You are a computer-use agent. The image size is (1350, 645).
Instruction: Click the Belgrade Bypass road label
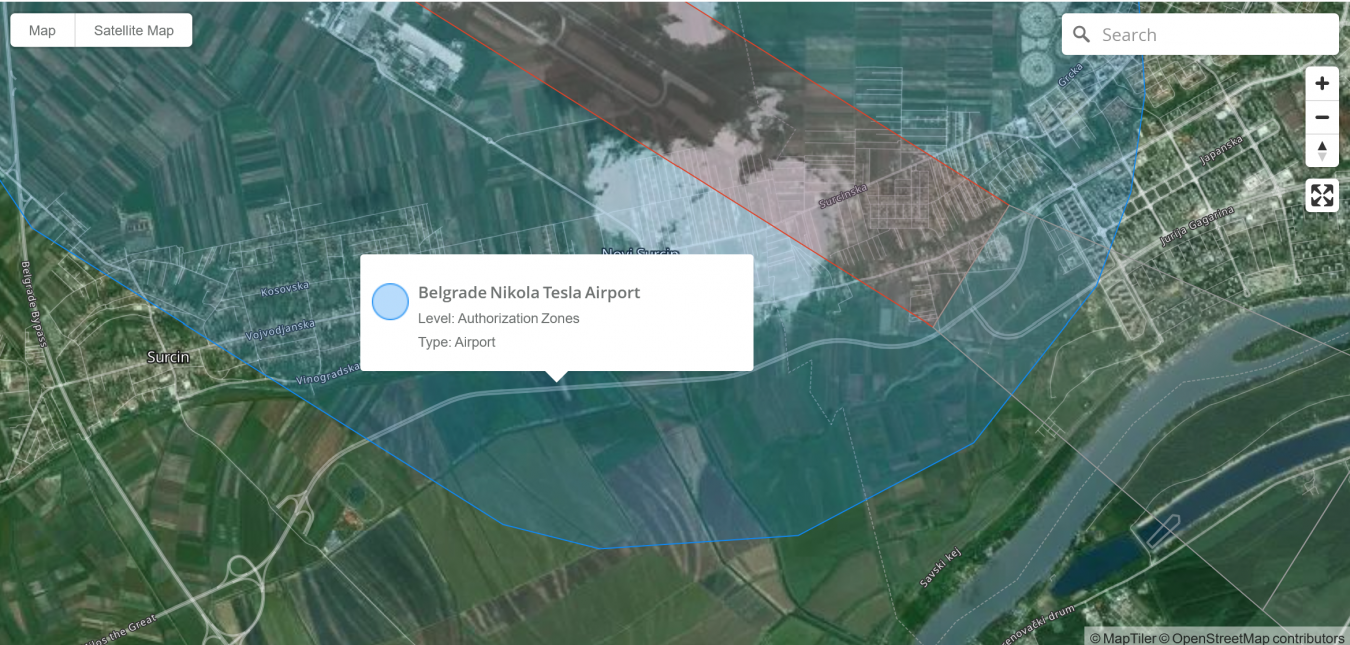click(x=33, y=303)
